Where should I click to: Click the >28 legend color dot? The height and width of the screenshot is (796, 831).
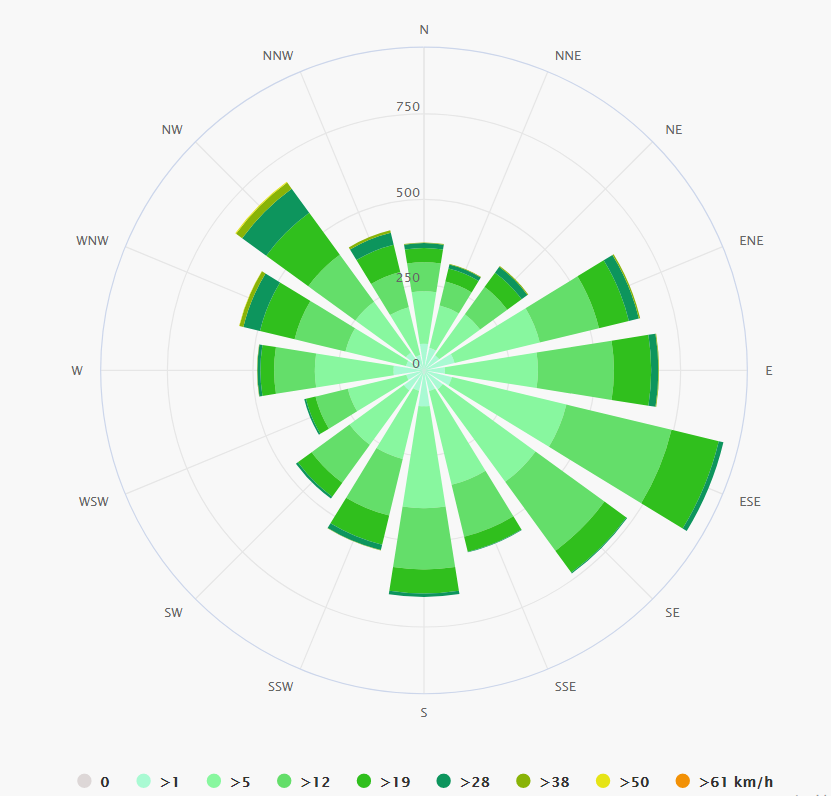[444, 781]
